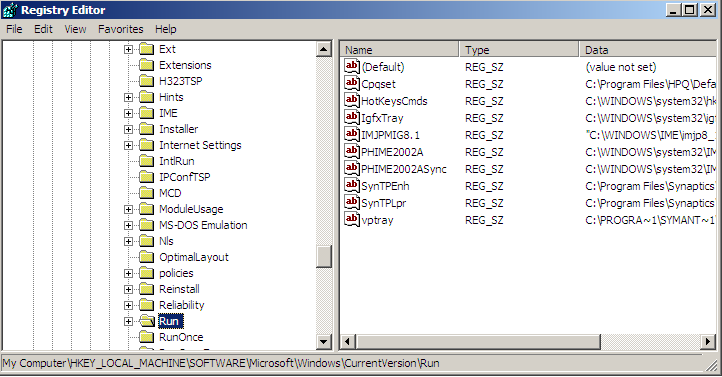Screen dimensions: 722x377
Task: Click the tree pane scroll up arrow
Action: coord(324,49)
